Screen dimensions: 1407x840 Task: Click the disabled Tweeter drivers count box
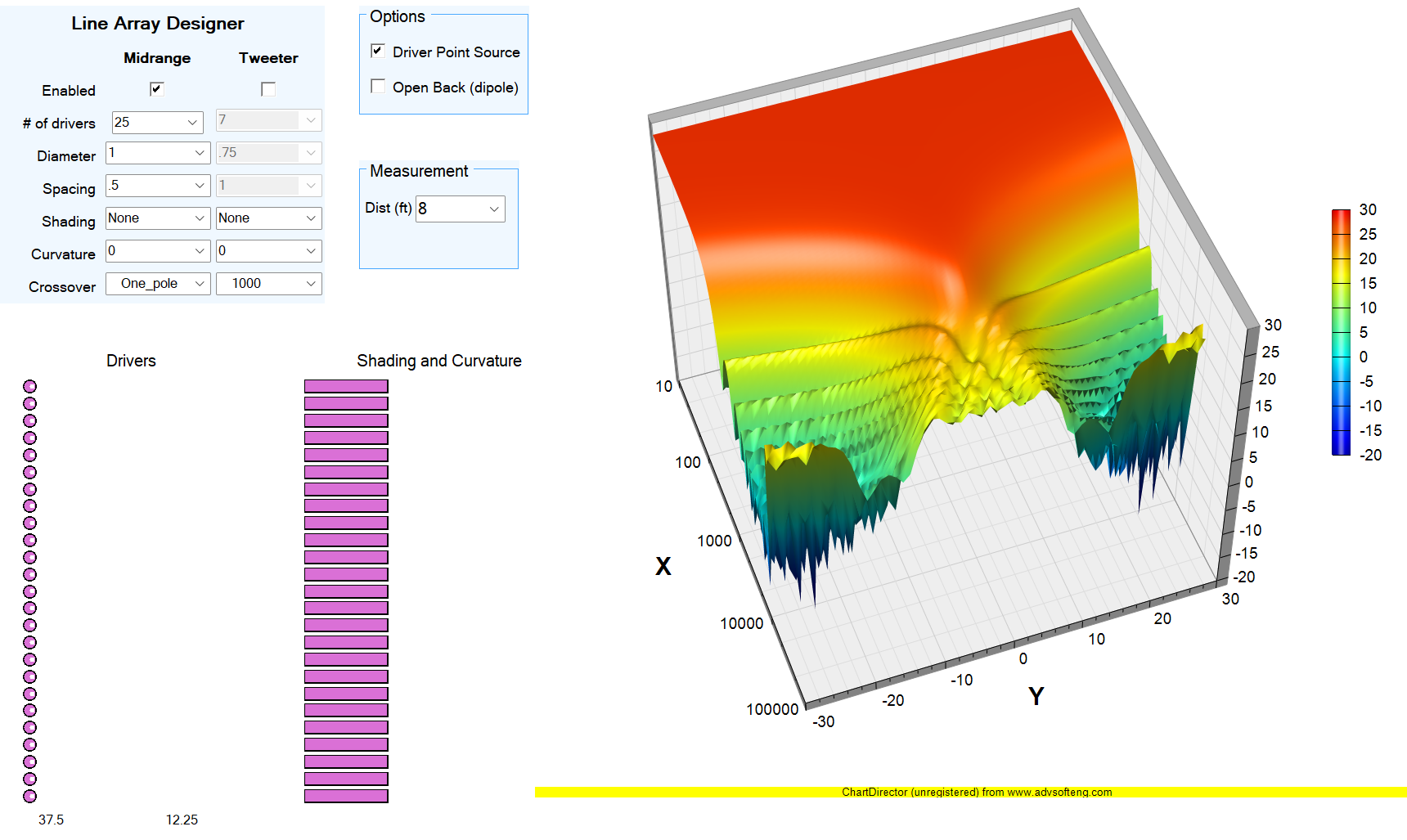268,120
